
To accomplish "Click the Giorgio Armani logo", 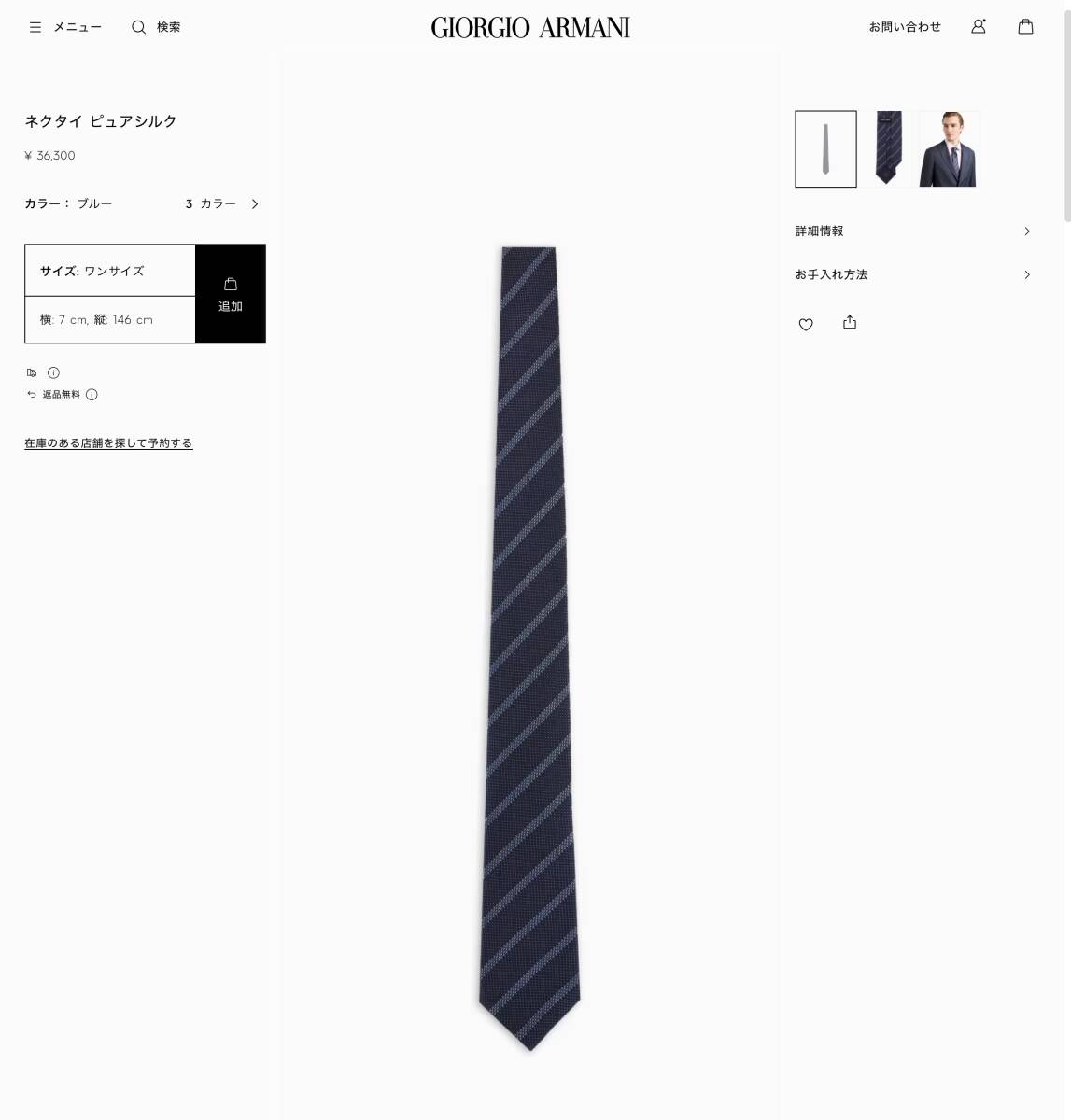I will 530,27.
